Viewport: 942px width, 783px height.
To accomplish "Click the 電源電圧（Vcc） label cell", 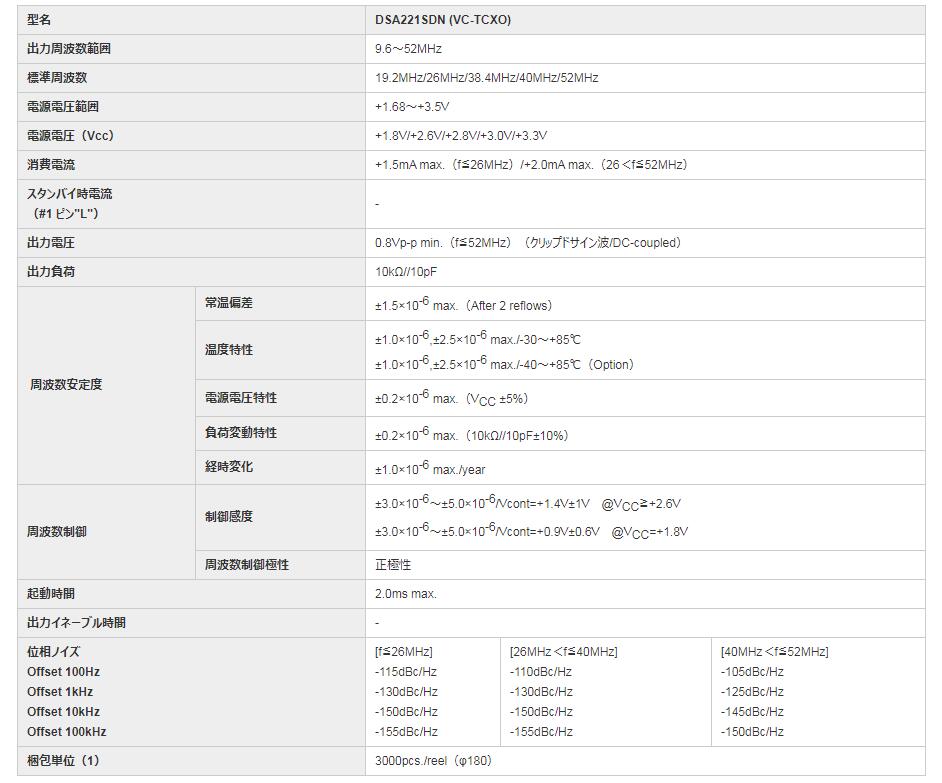I will [x=70, y=136].
